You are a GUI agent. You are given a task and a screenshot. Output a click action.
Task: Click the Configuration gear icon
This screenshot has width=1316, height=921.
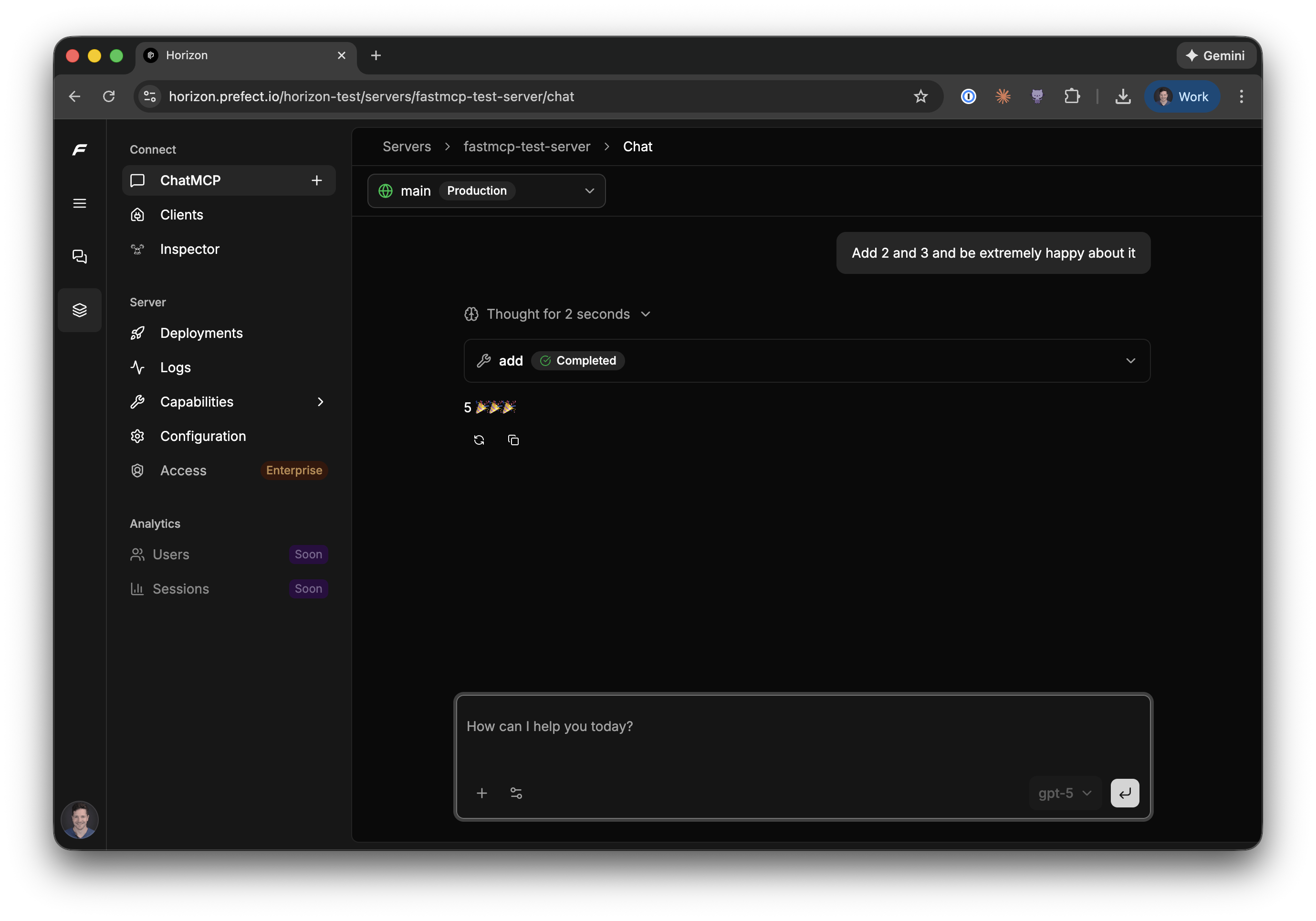click(138, 436)
